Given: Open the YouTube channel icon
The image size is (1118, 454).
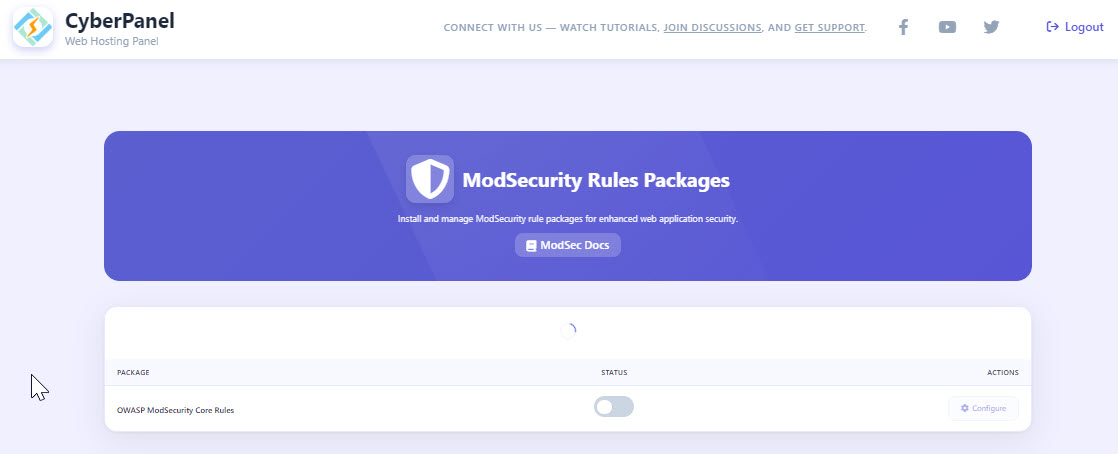Looking at the screenshot, I should tap(947, 27).
